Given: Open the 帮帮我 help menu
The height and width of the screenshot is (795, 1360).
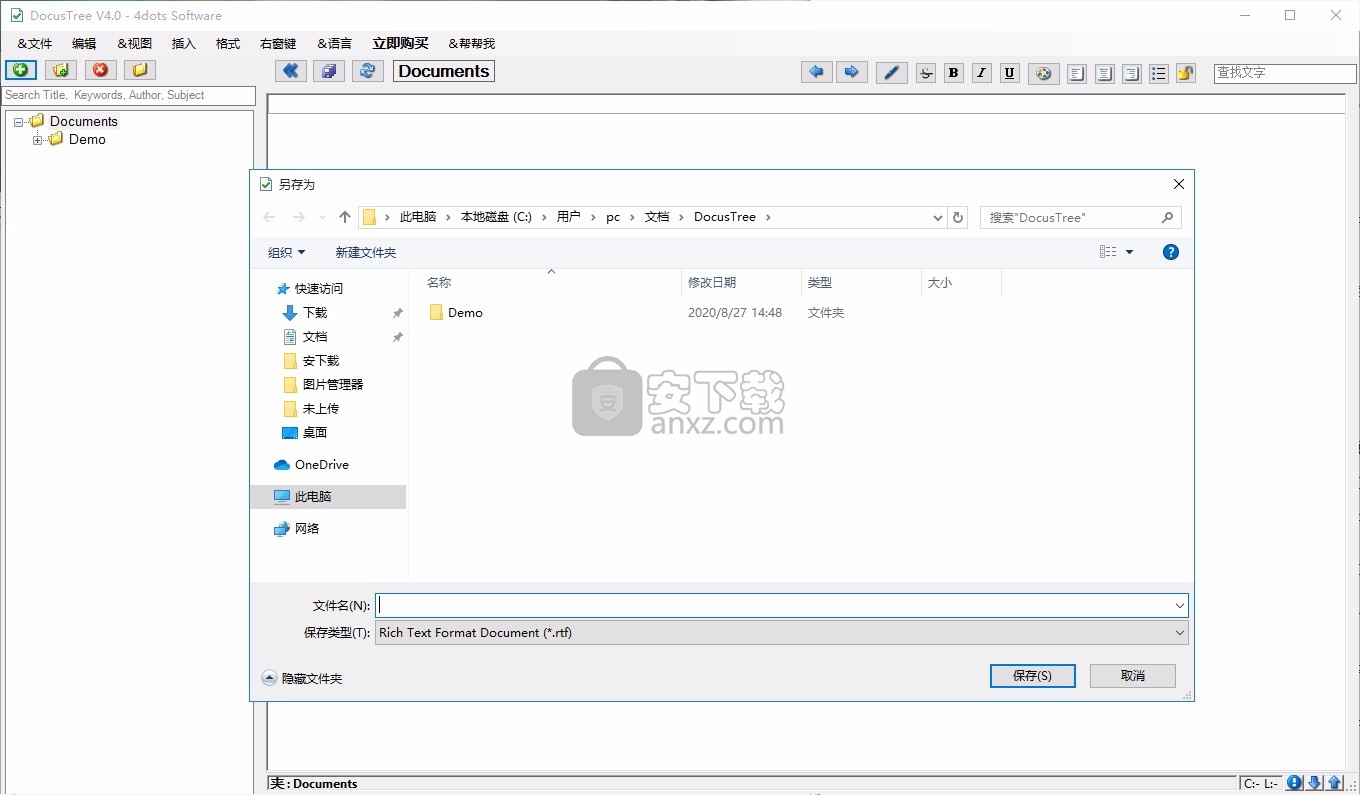Looking at the screenshot, I should click(472, 44).
